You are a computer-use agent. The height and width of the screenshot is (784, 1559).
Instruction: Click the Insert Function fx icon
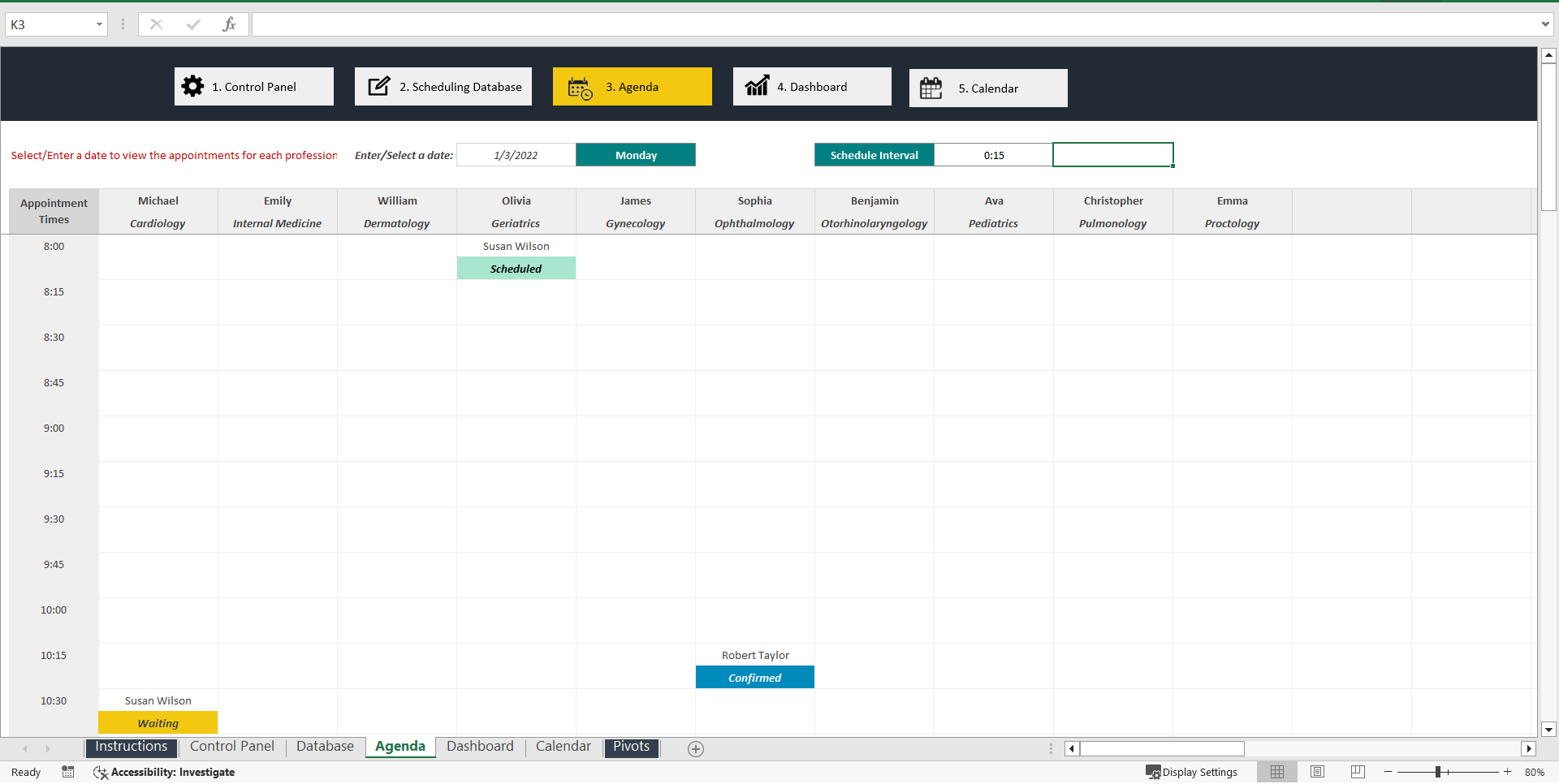pyautogui.click(x=230, y=24)
